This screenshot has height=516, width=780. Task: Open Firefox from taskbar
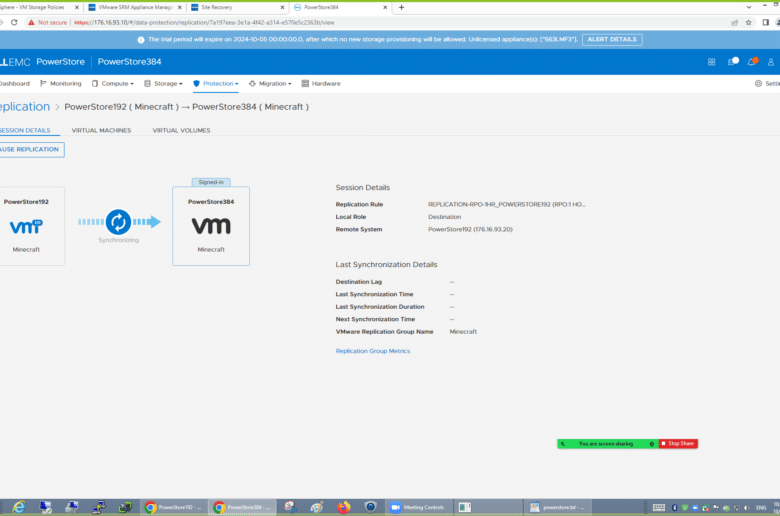point(344,507)
